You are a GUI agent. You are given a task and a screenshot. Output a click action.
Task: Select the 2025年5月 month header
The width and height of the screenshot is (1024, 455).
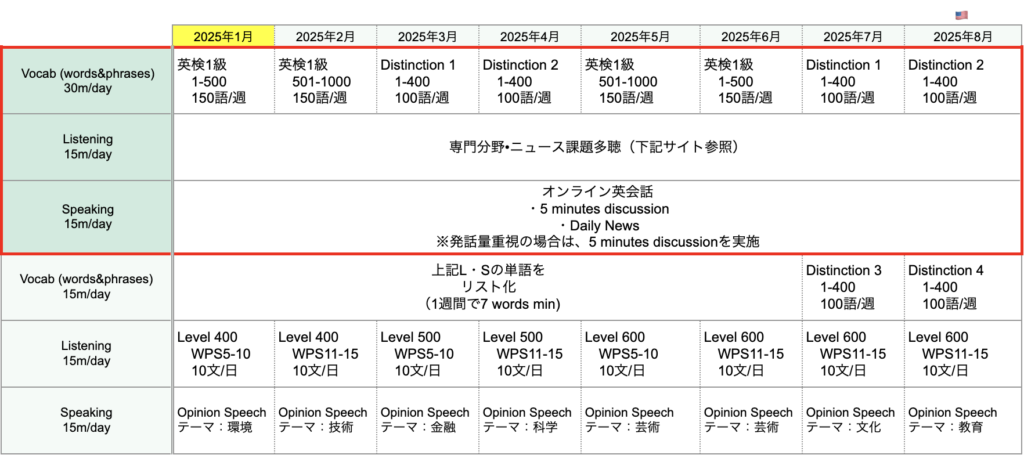(640, 36)
